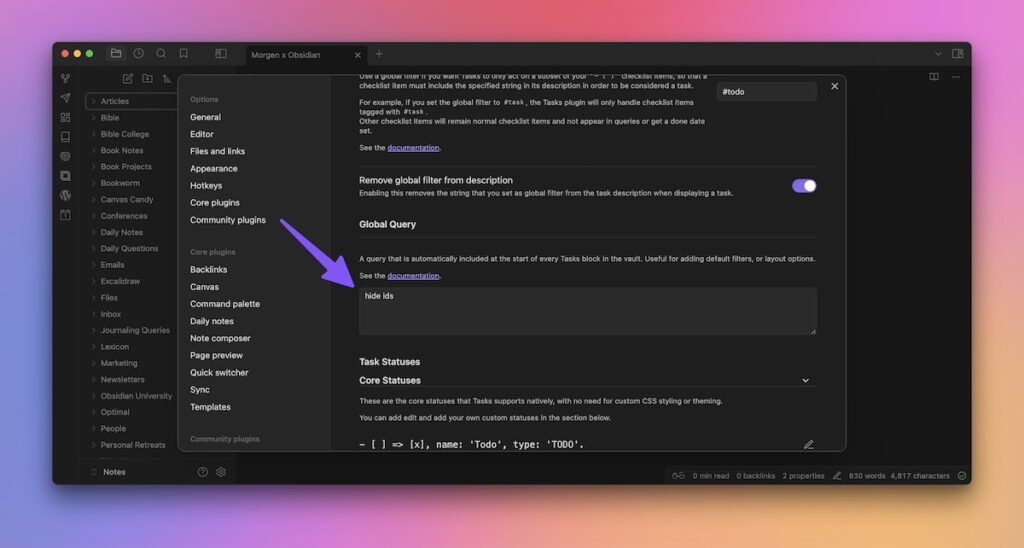Image resolution: width=1024 pixels, height=548 pixels.
Task: Click 2 properties in status bar
Action: click(x=803, y=475)
